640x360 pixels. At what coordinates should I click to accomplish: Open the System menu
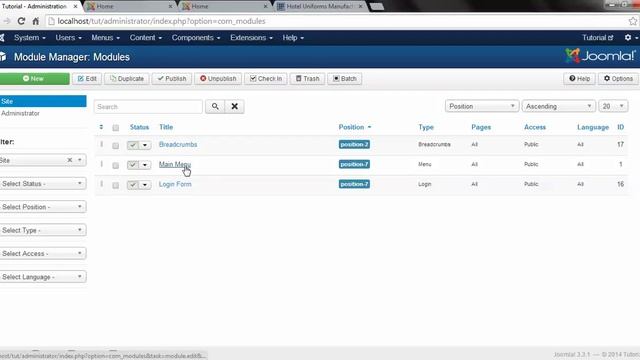tap(30, 38)
